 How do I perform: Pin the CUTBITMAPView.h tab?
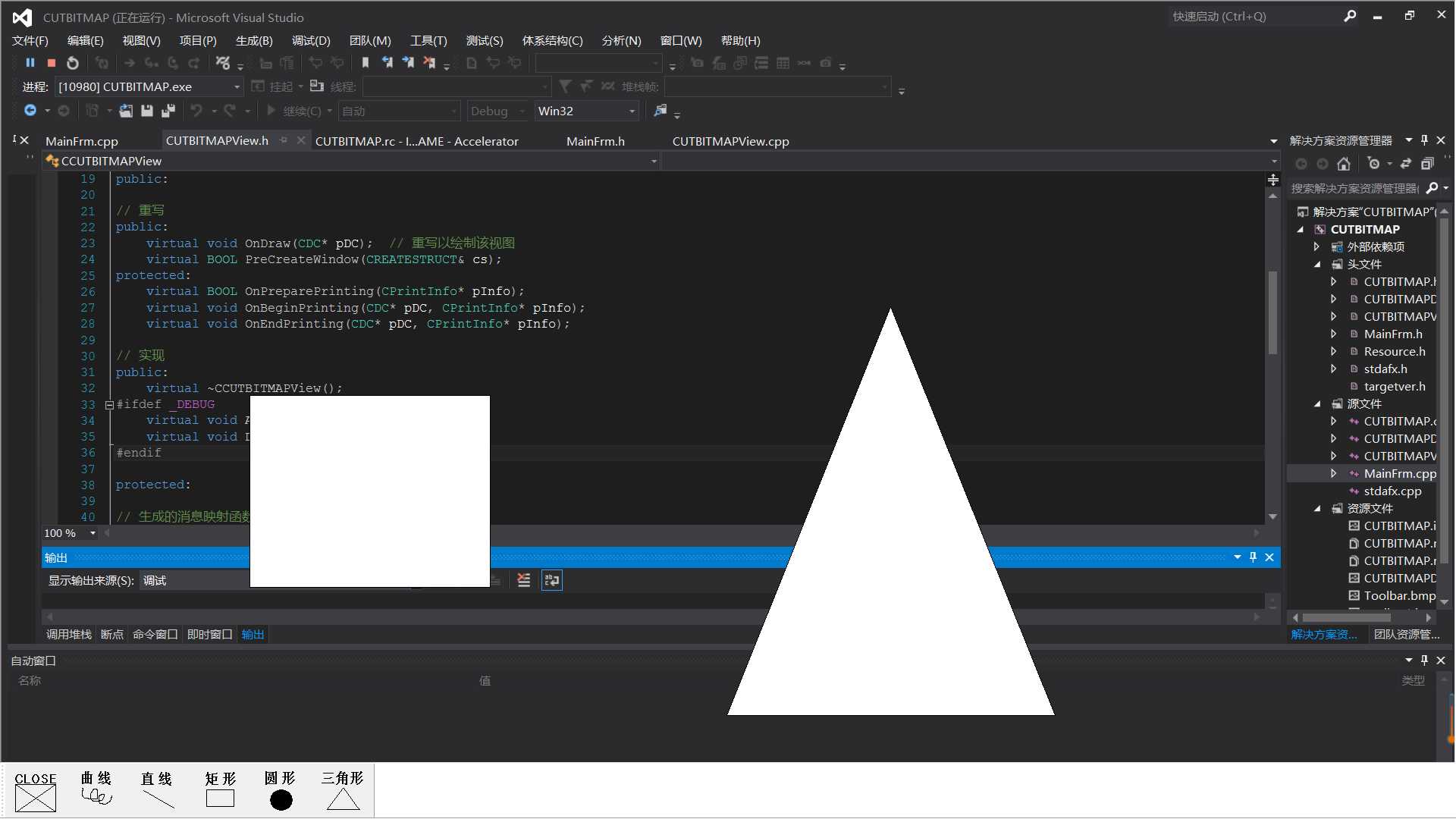284,140
